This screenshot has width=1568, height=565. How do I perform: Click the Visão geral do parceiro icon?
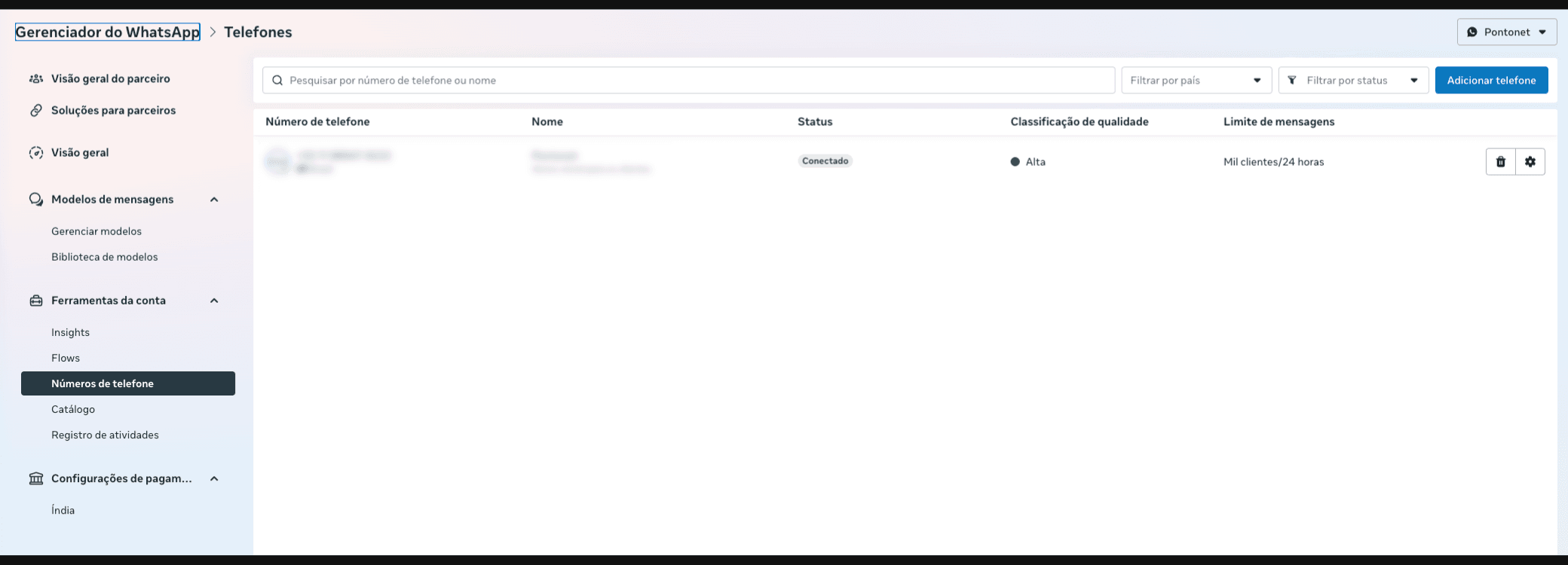(36, 78)
